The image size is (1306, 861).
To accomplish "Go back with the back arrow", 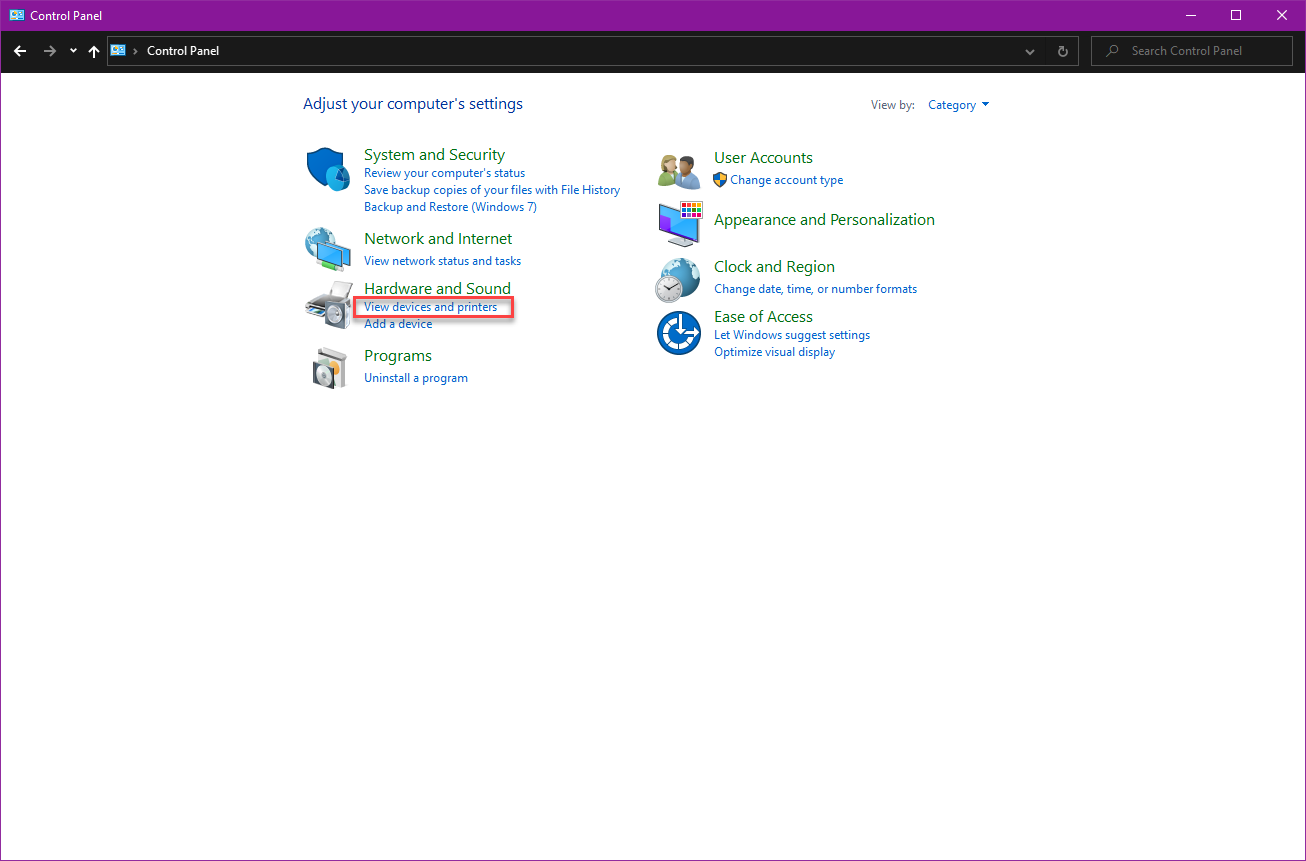I will (x=20, y=51).
